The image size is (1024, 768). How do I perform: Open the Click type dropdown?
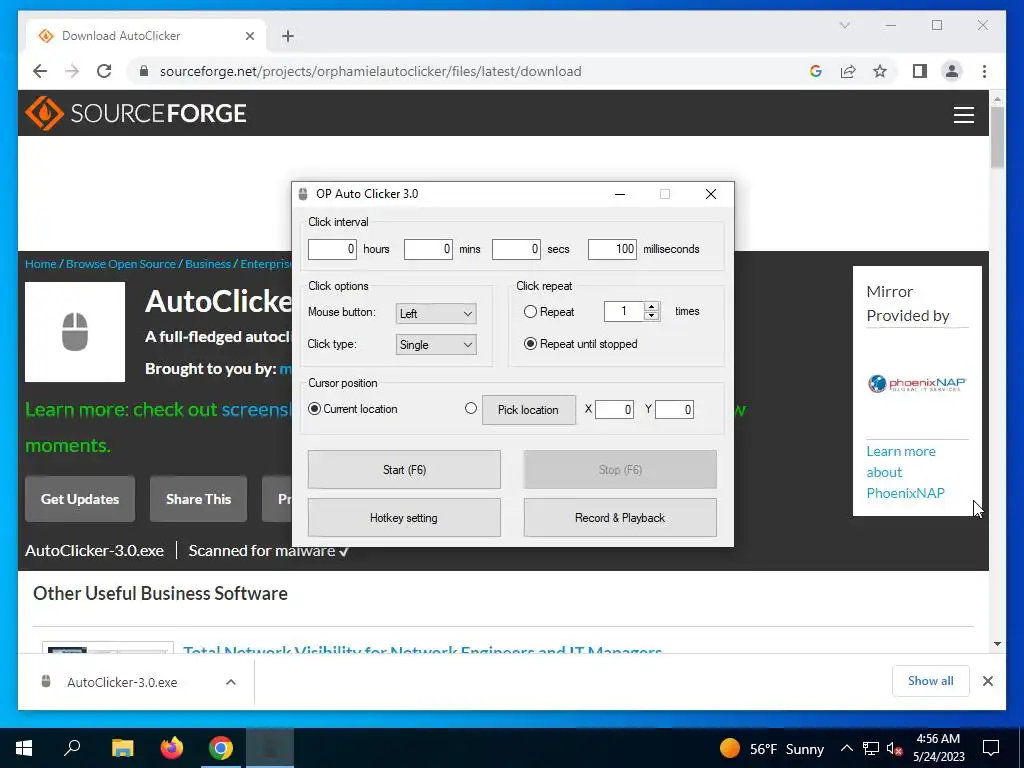(x=436, y=345)
